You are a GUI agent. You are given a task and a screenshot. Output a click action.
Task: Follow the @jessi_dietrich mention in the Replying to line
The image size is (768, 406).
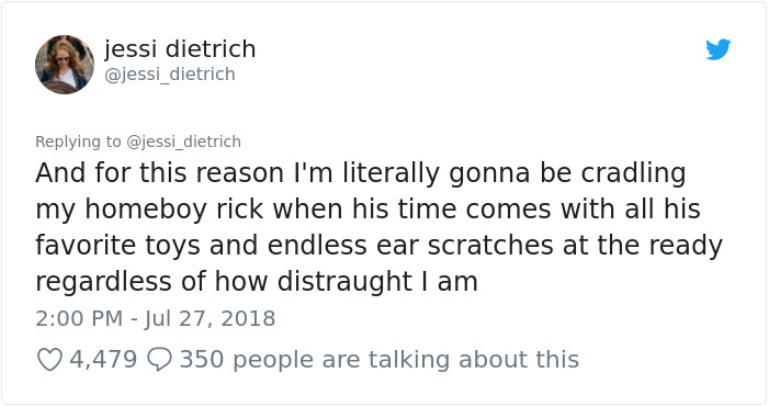[184, 142]
